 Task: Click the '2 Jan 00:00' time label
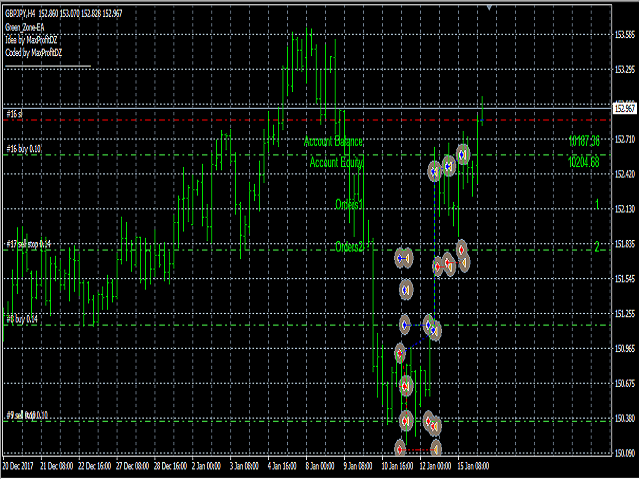pos(206,466)
